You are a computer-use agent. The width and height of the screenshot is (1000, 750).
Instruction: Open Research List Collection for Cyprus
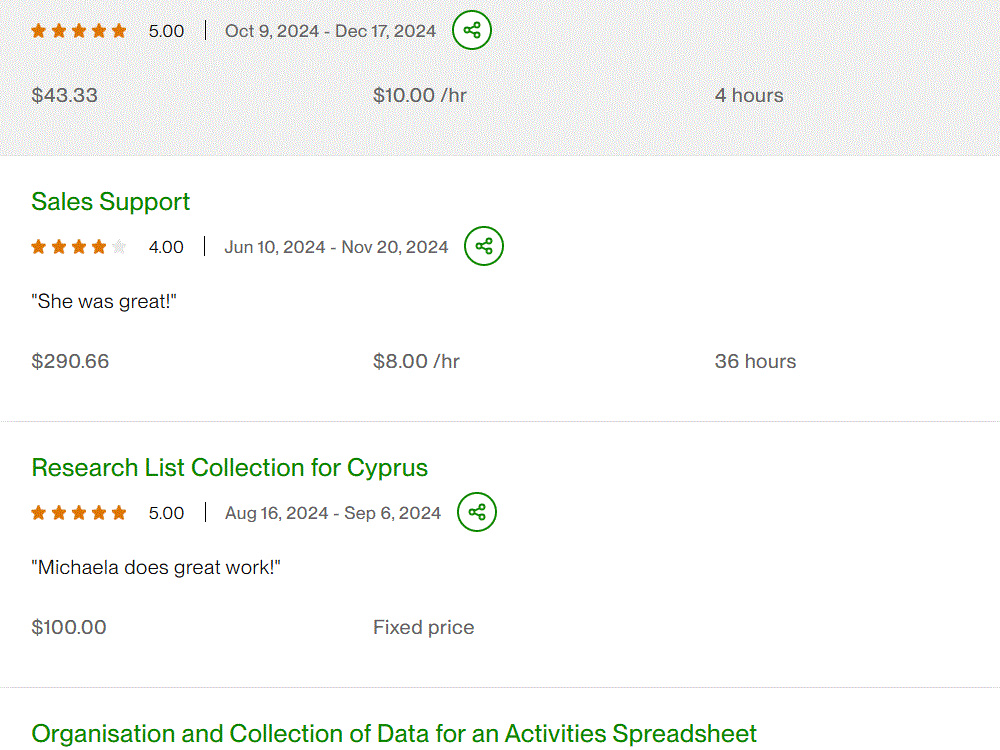point(230,467)
